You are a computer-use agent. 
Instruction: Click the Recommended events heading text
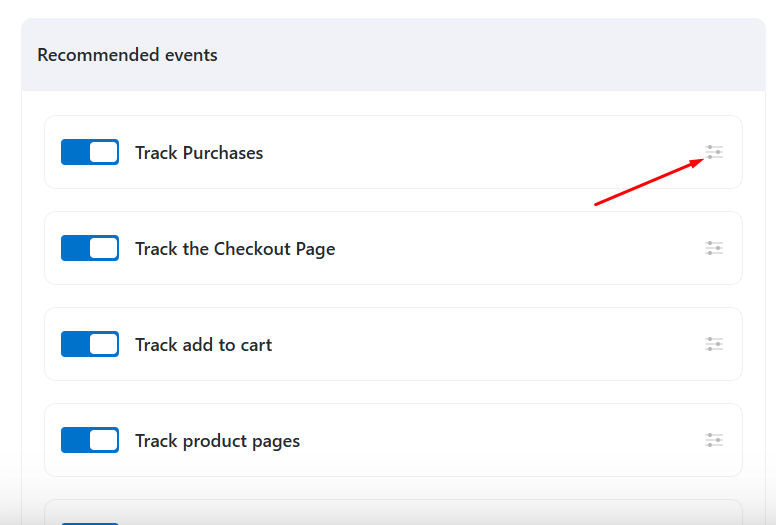click(127, 55)
